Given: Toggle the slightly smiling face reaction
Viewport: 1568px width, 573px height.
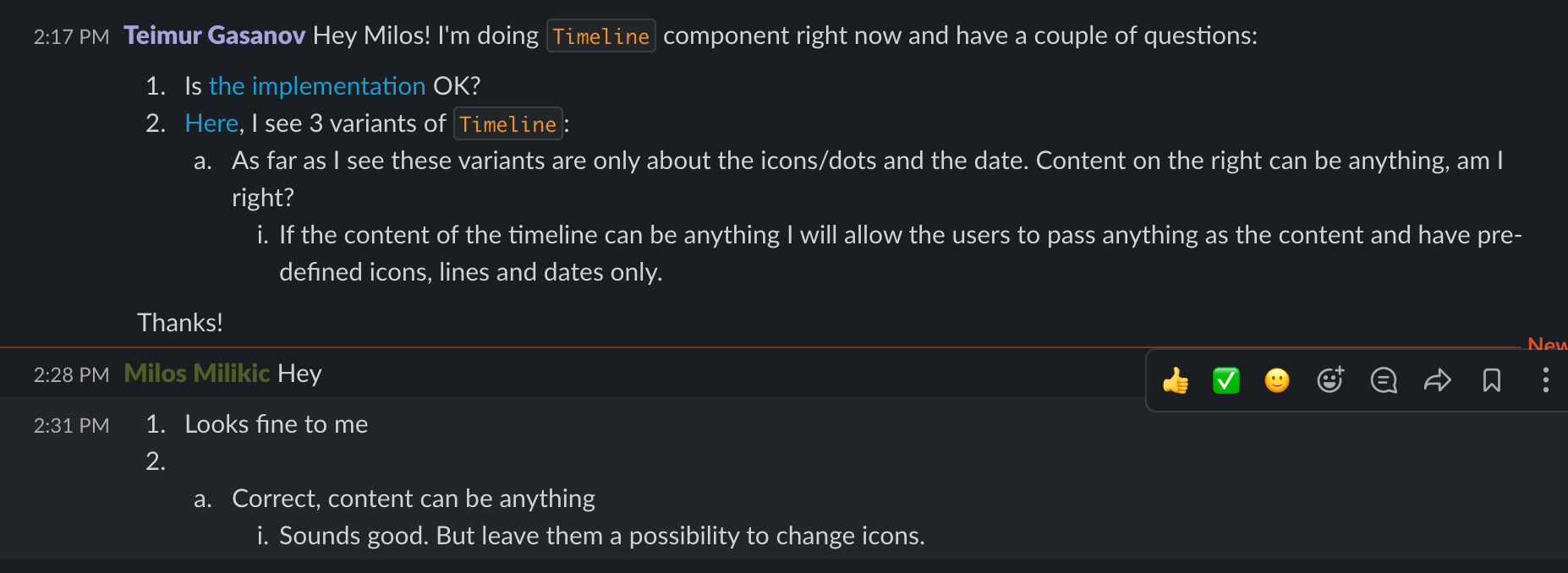Looking at the screenshot, I should [x=1276, y=381].
